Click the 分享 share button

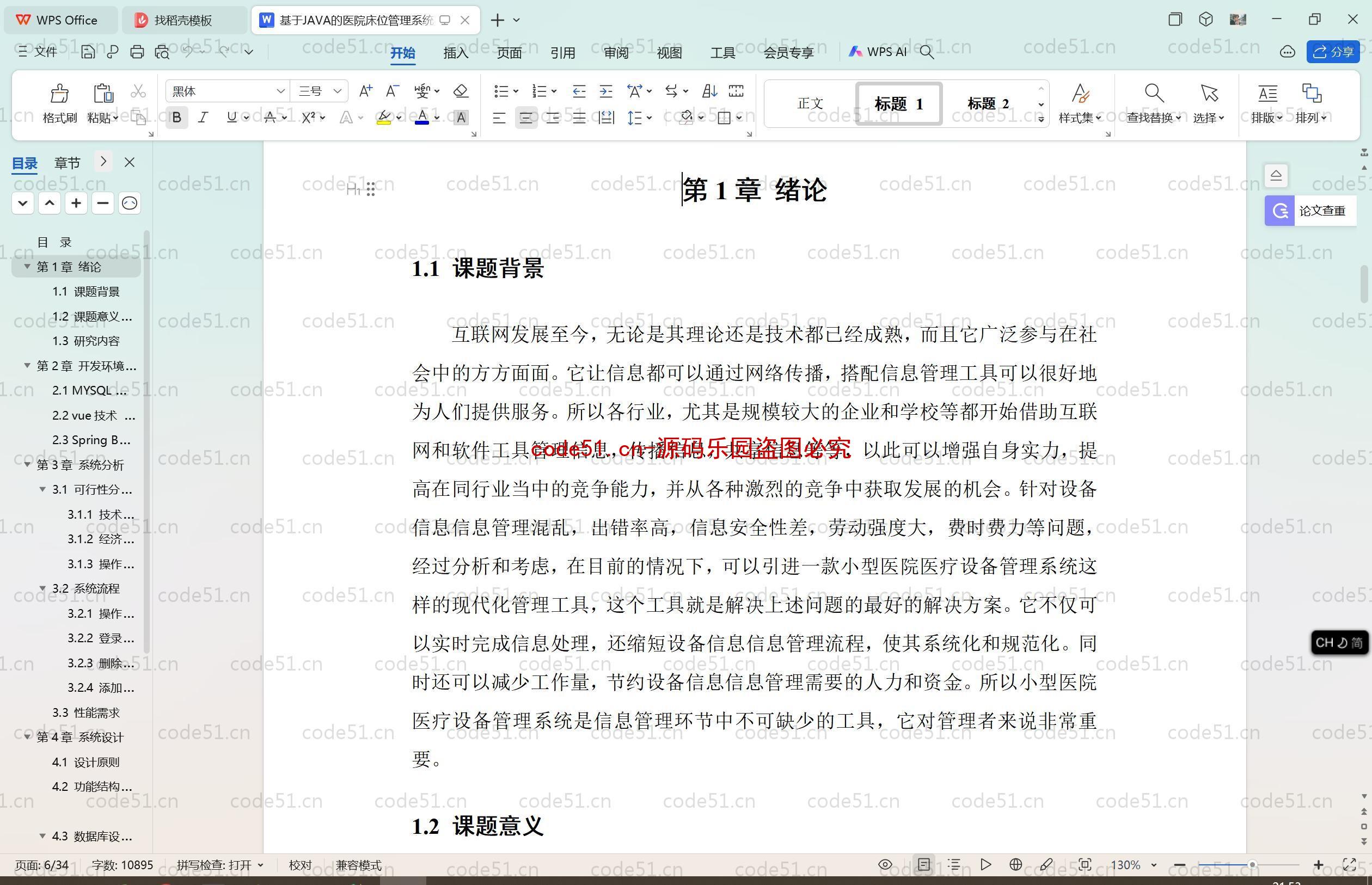pyautogui.click(x=1333, y=52)
